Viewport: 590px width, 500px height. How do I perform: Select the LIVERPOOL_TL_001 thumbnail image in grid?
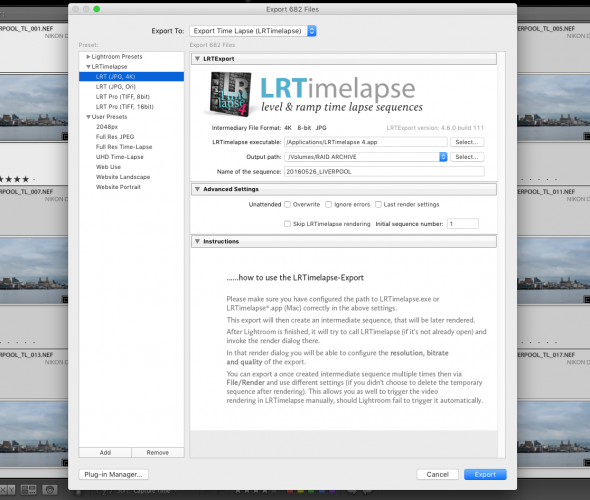pyautogui.click(x=34, y=108)
